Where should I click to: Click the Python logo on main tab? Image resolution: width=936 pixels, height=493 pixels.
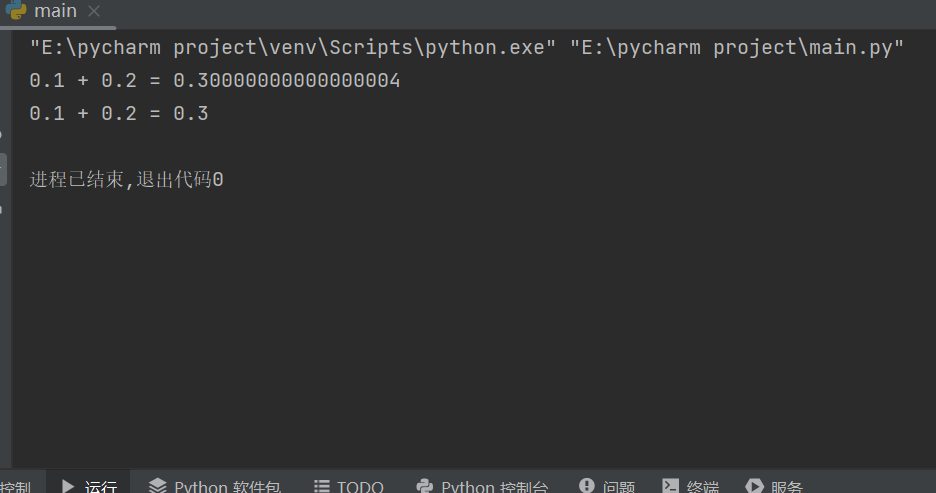coord(16,11)
